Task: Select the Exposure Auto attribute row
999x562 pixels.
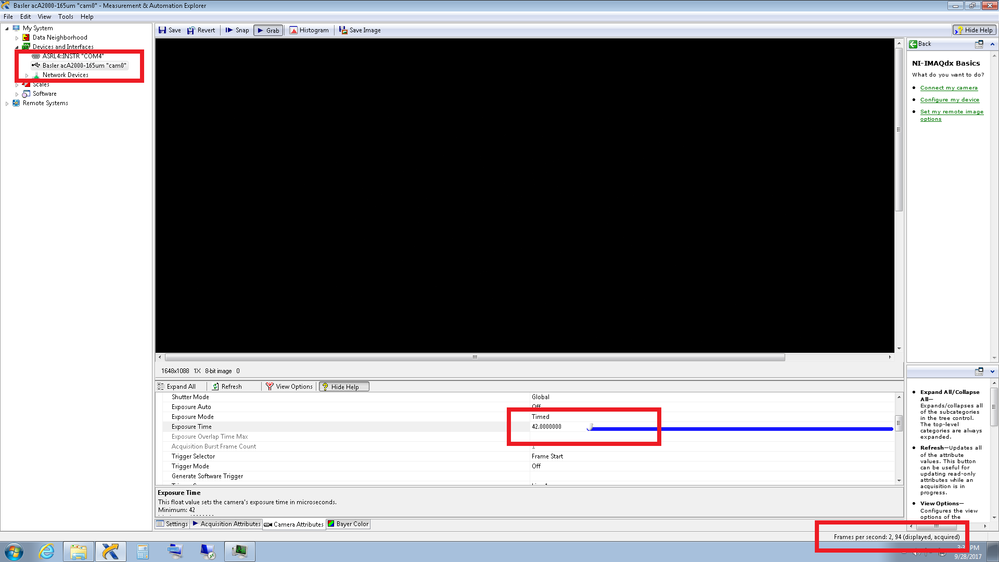Action: tap(526, 407)
